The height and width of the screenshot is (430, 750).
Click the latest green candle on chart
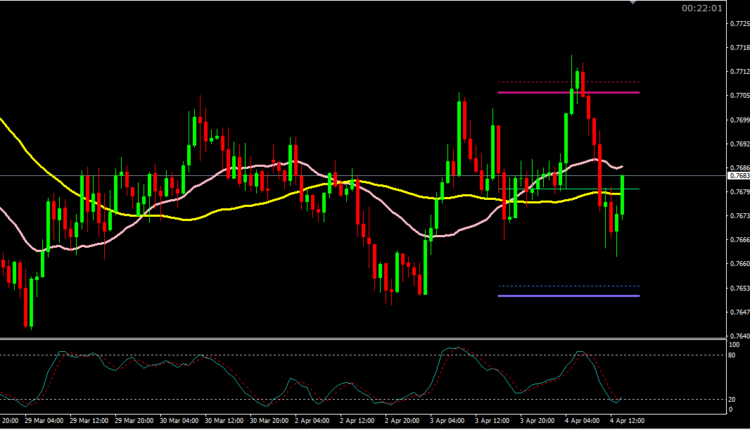tap(623, 195)
